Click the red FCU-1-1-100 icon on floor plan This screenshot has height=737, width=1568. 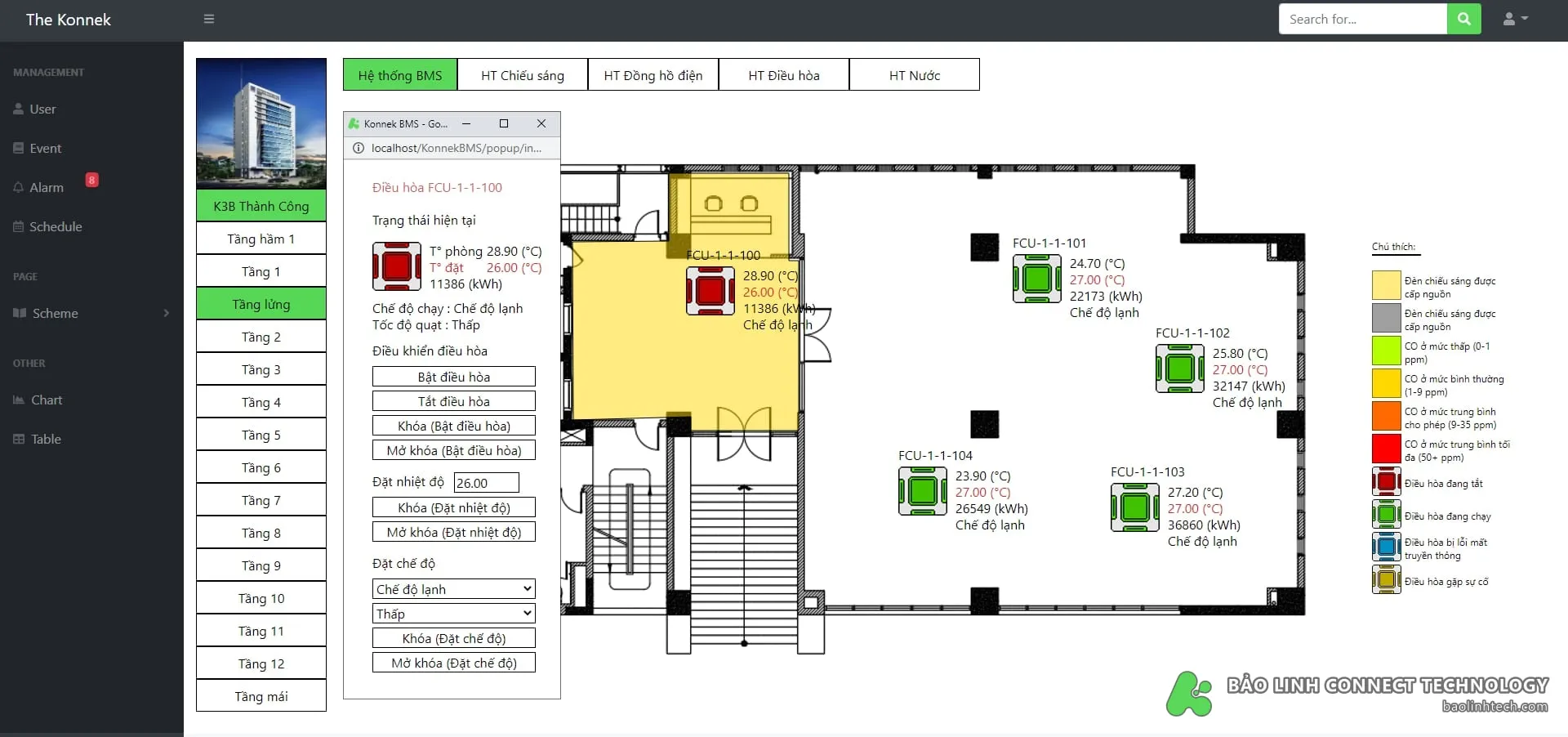pyautogui.click(x=710, y=291)
